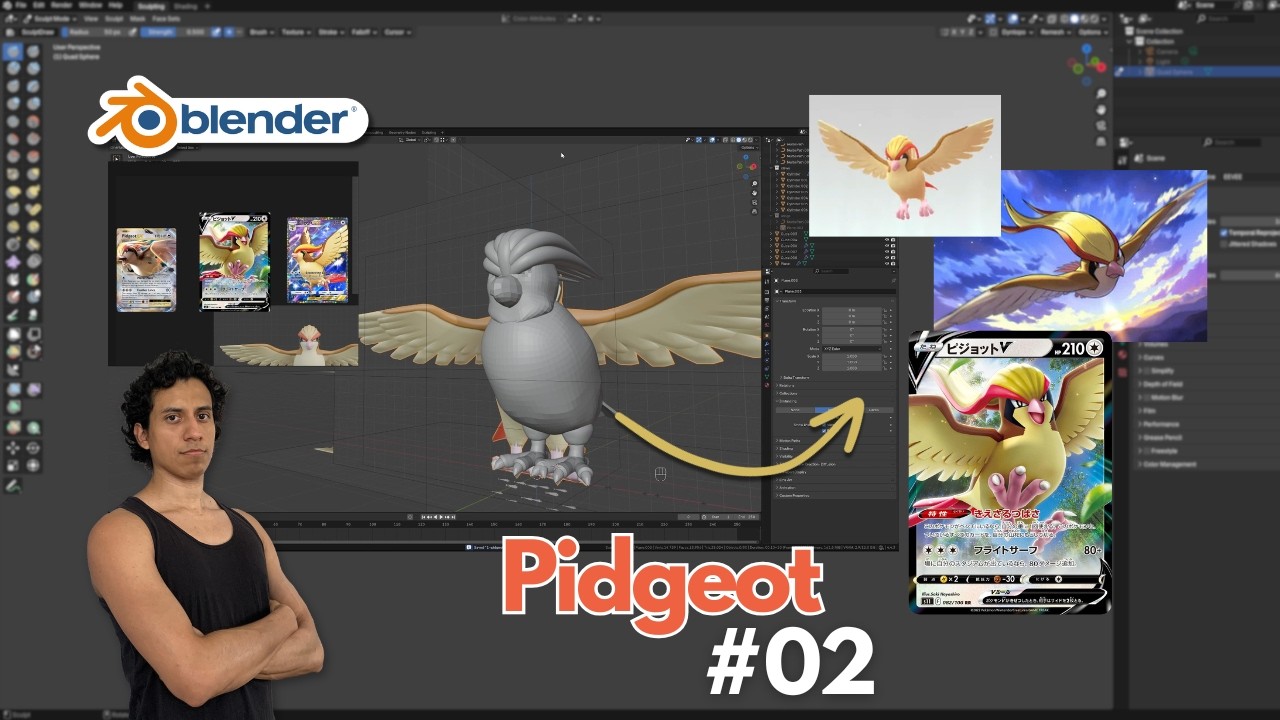
Task: Open the Brush settings dropdown
Action: (x=263, y=32)
